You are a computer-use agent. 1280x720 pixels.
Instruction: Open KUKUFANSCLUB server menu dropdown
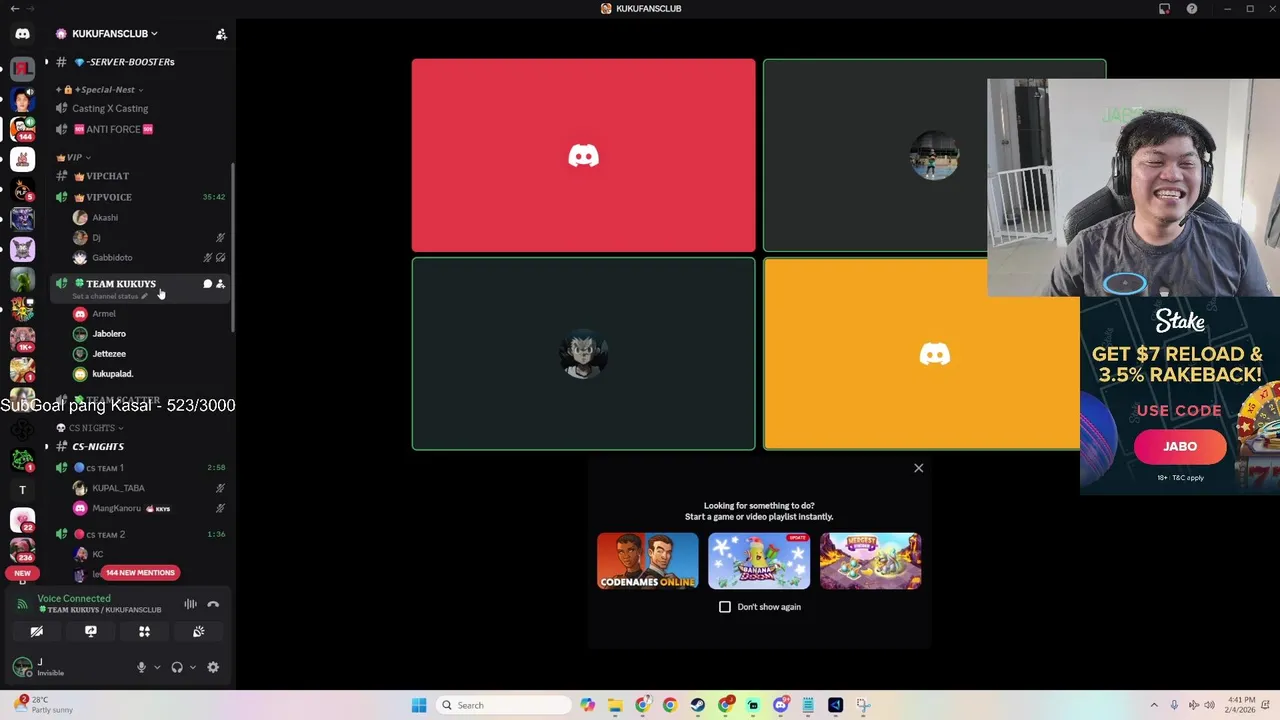[114, 33]
